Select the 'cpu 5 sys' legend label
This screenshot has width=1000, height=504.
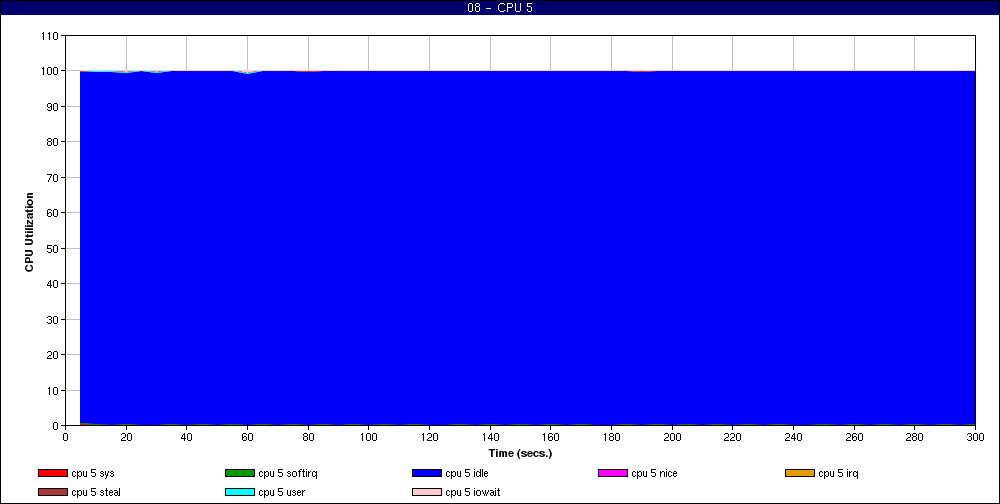coord(93,473)
